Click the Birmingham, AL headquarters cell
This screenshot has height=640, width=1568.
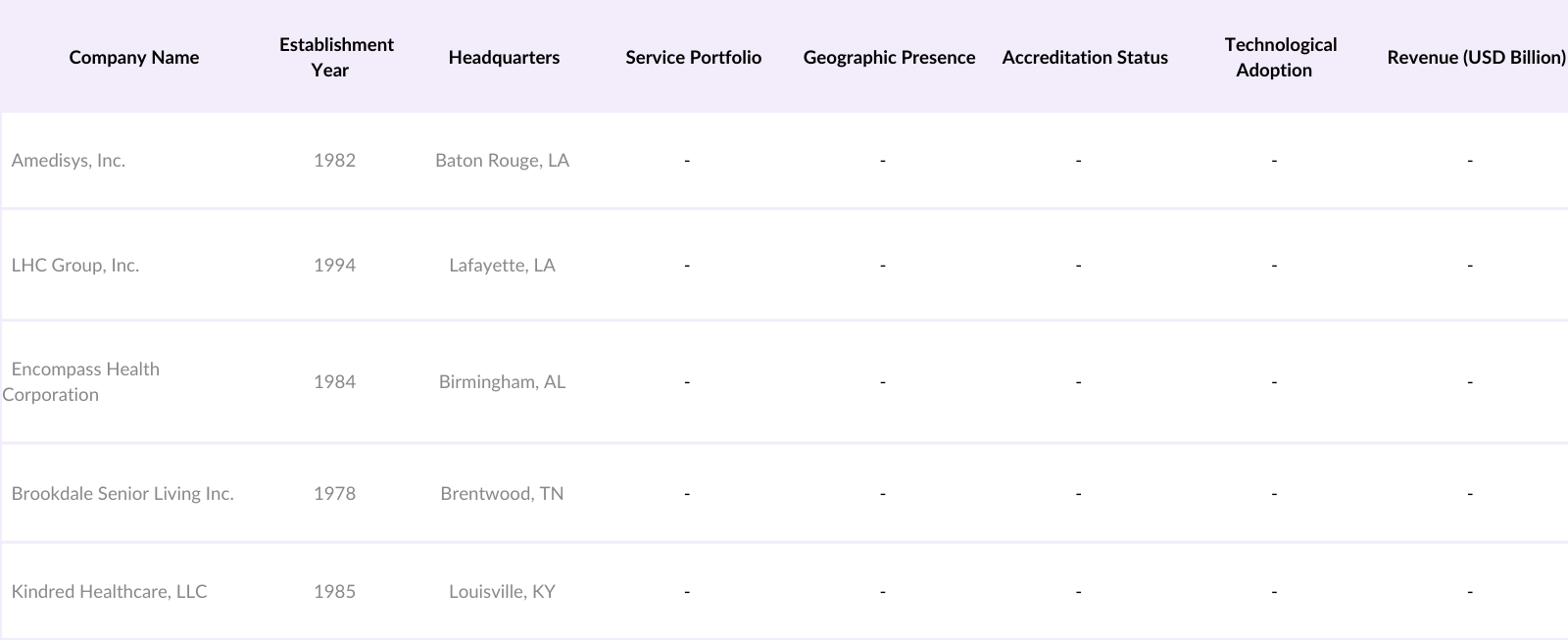[502, 382]
